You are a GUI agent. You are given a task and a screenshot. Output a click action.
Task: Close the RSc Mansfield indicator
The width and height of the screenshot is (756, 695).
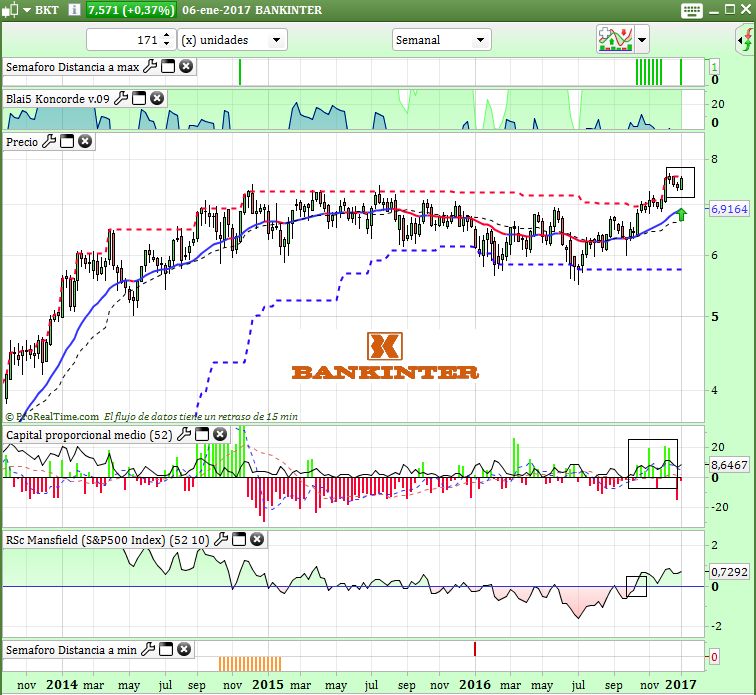[x=257, y=539]
